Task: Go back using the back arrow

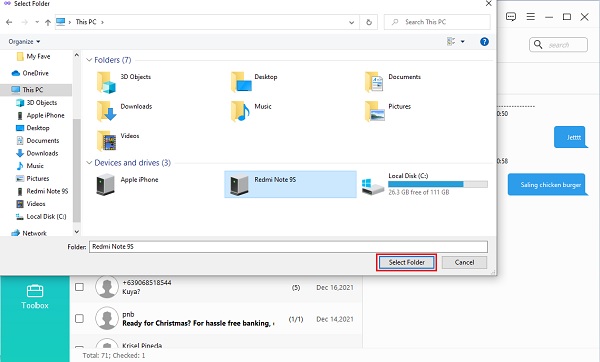Action: tap(9, 22)
